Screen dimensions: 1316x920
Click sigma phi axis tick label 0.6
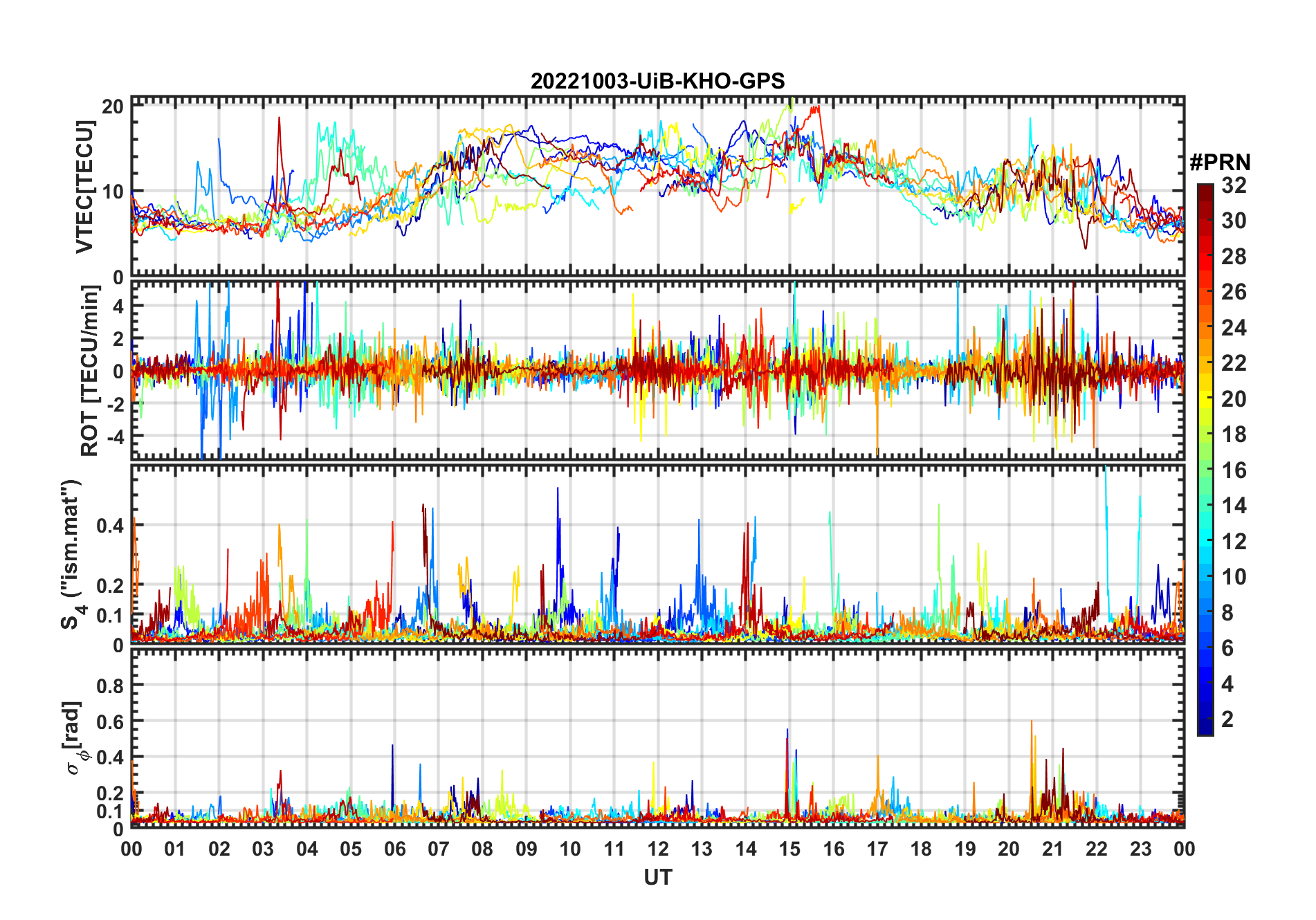tap(110, 721)
